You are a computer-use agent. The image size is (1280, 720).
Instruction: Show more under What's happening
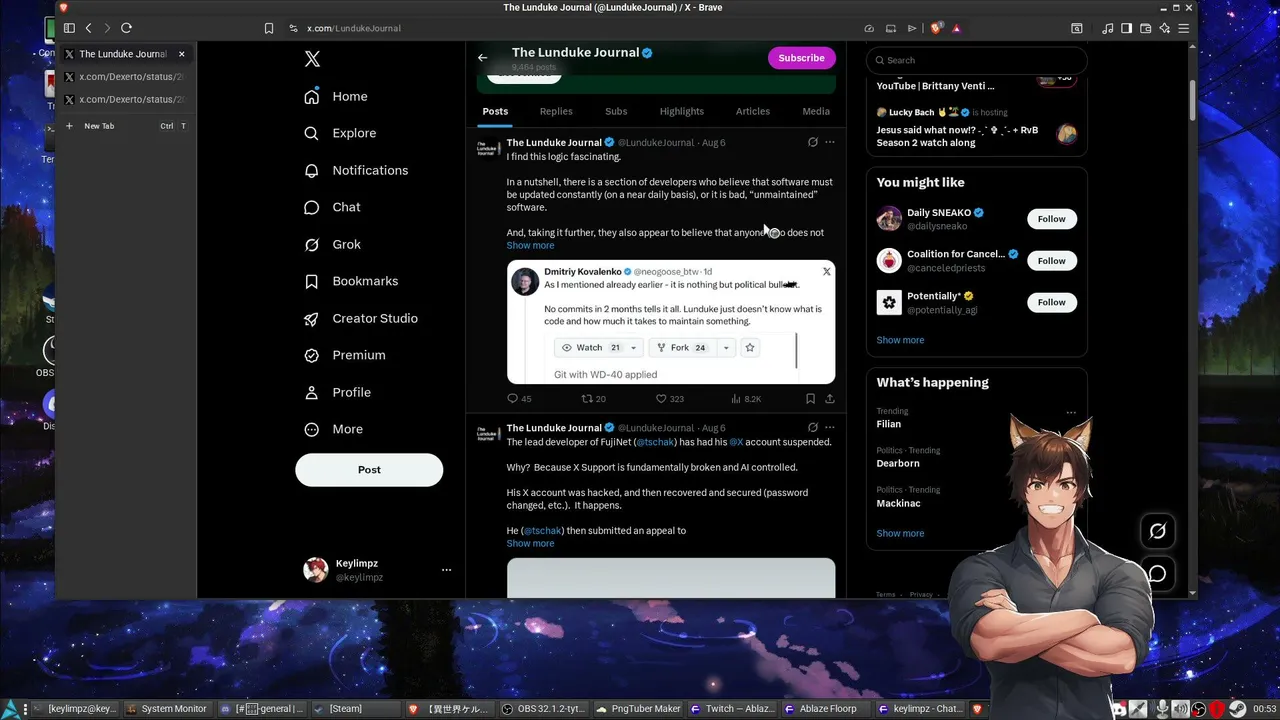(x=900, y=534)
